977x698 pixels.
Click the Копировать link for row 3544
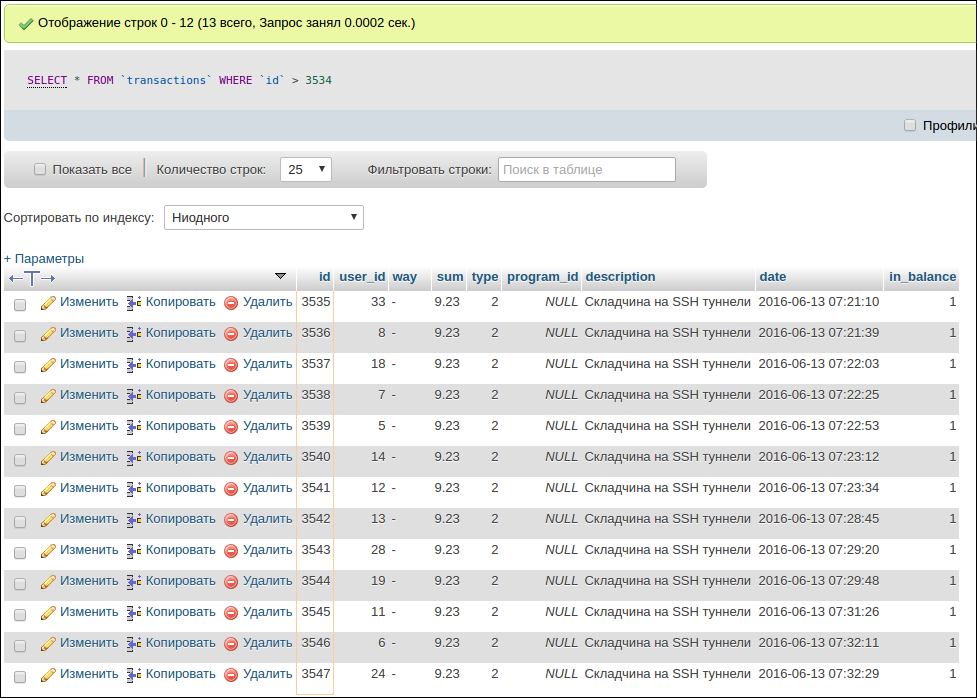(181, 581)
